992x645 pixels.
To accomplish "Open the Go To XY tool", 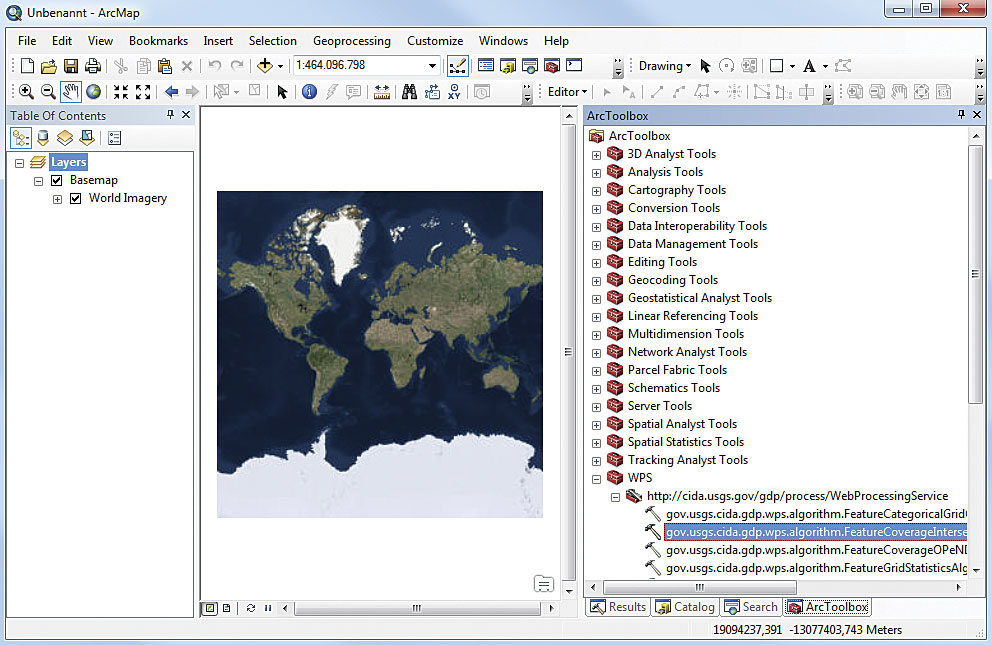I will pos(455,92).
